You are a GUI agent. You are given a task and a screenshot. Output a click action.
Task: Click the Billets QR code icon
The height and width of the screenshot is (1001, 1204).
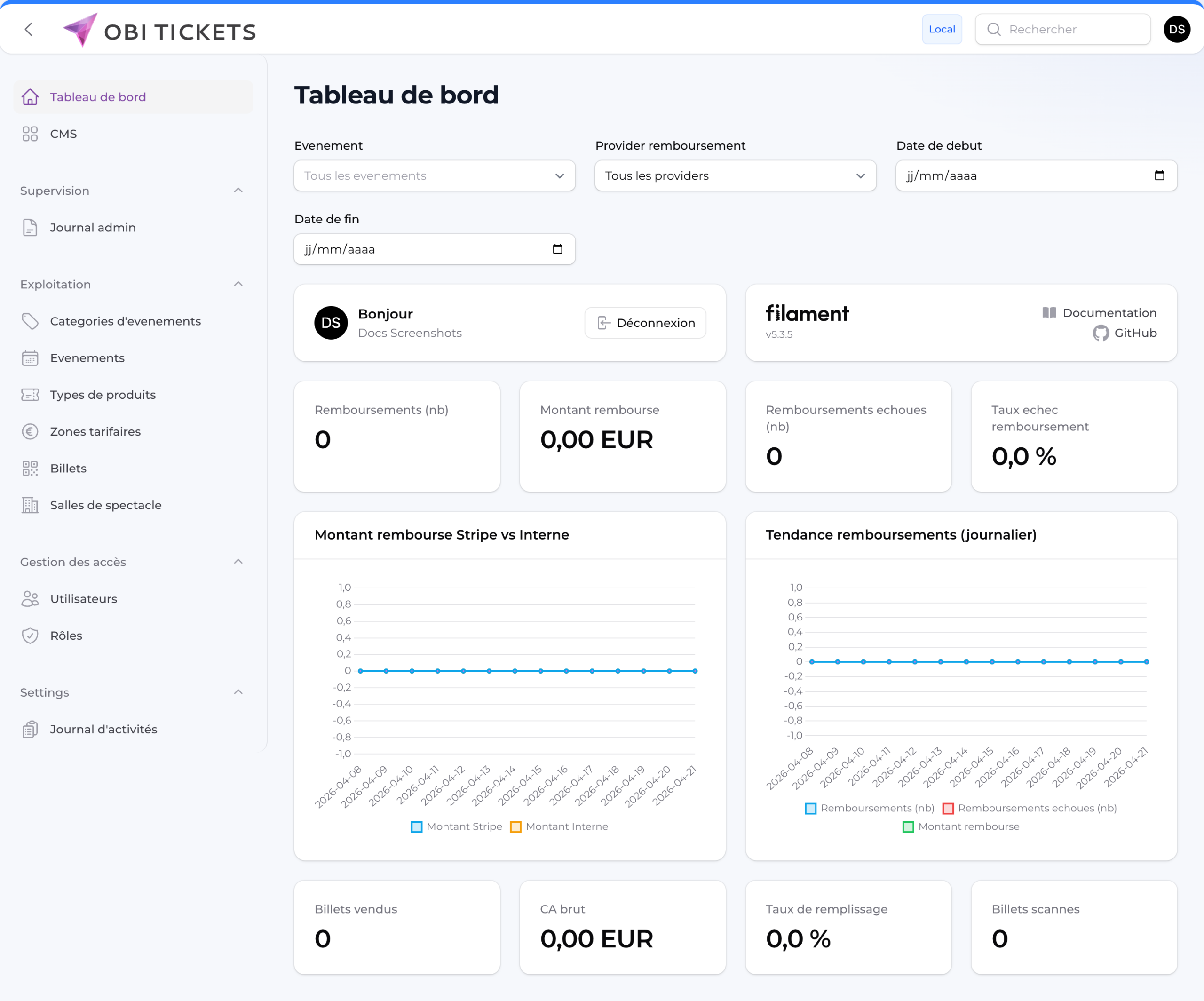click(30, 468)
